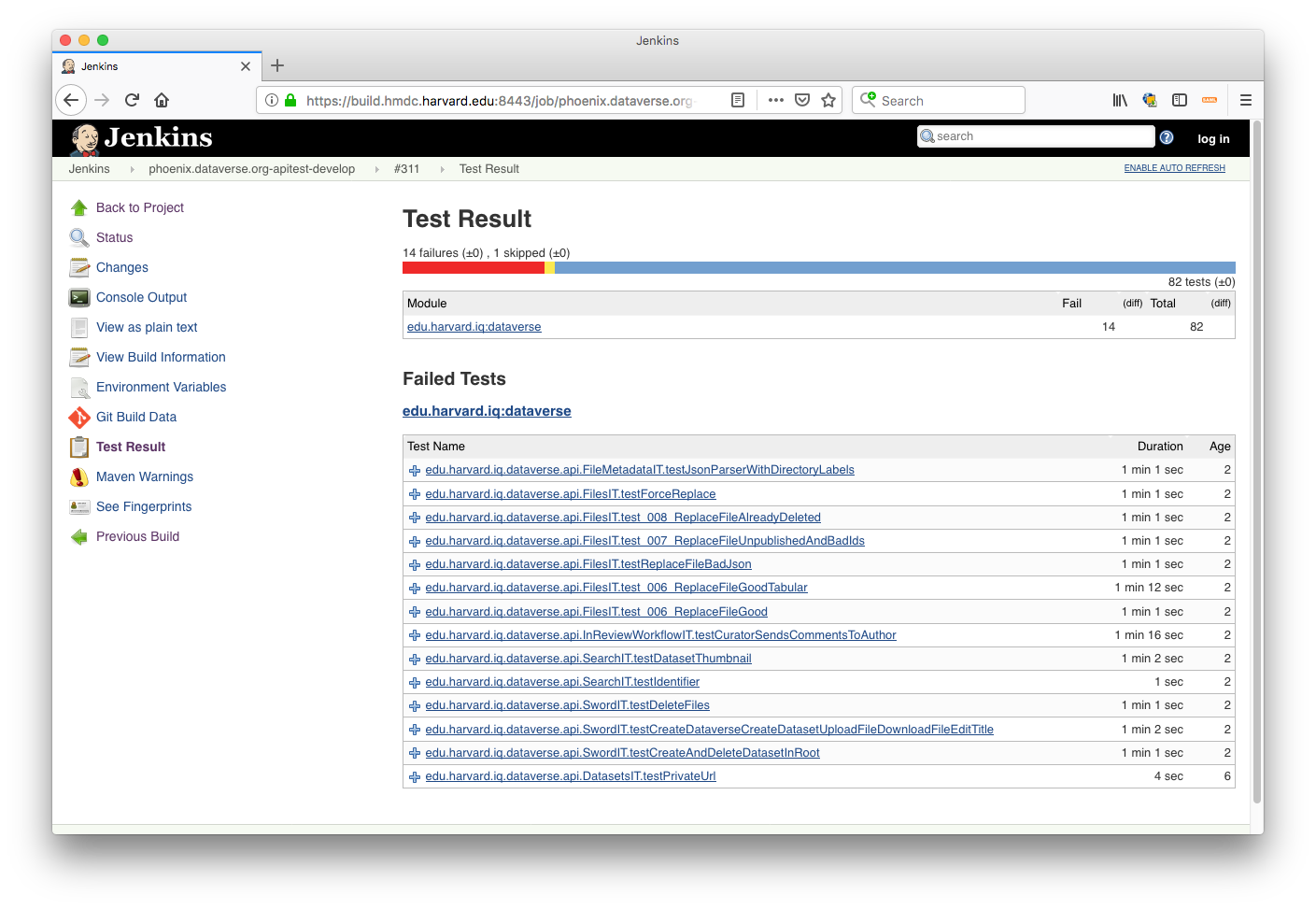1316x909 pixels.
Task: Open a new browser tab
Action: click(x=277, y=65)
